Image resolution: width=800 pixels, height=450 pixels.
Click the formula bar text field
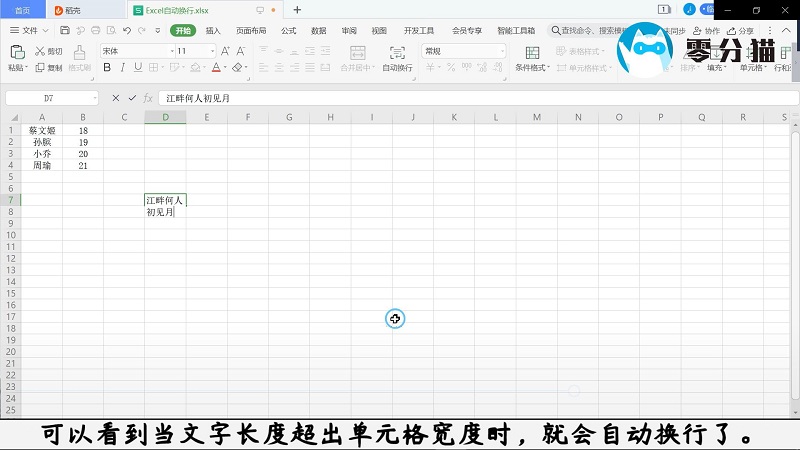click(x=478, y=98)
